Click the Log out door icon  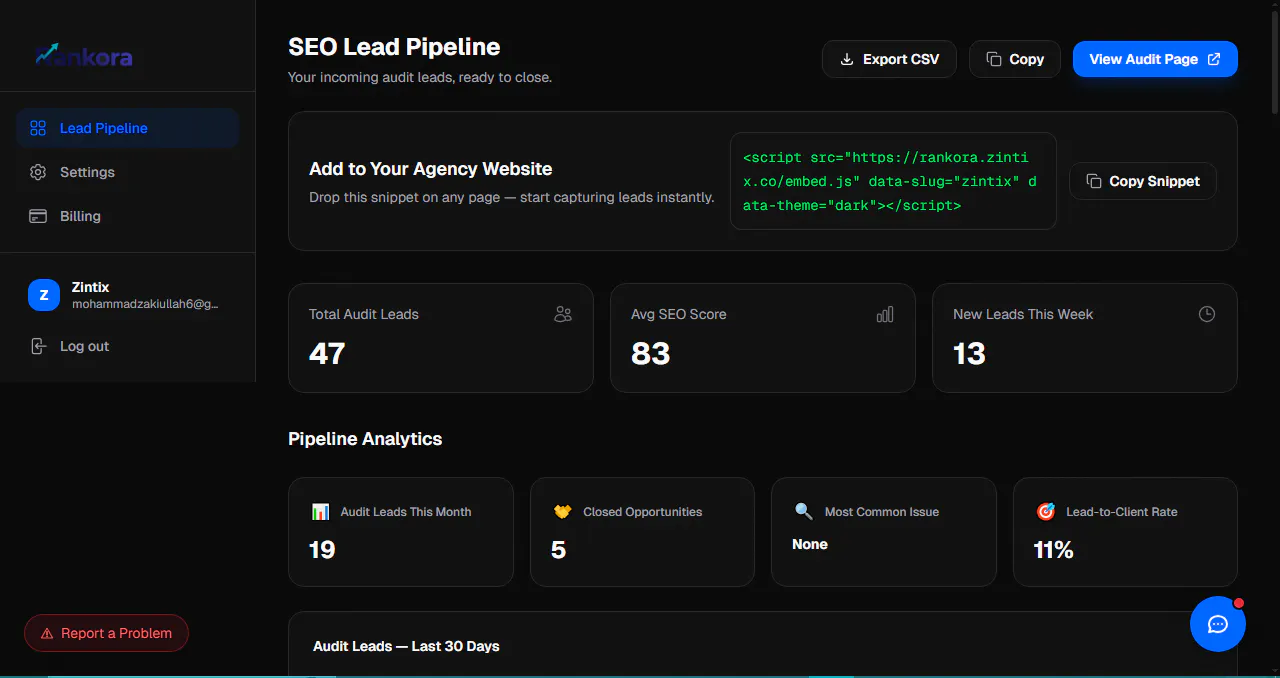[38, 346]
